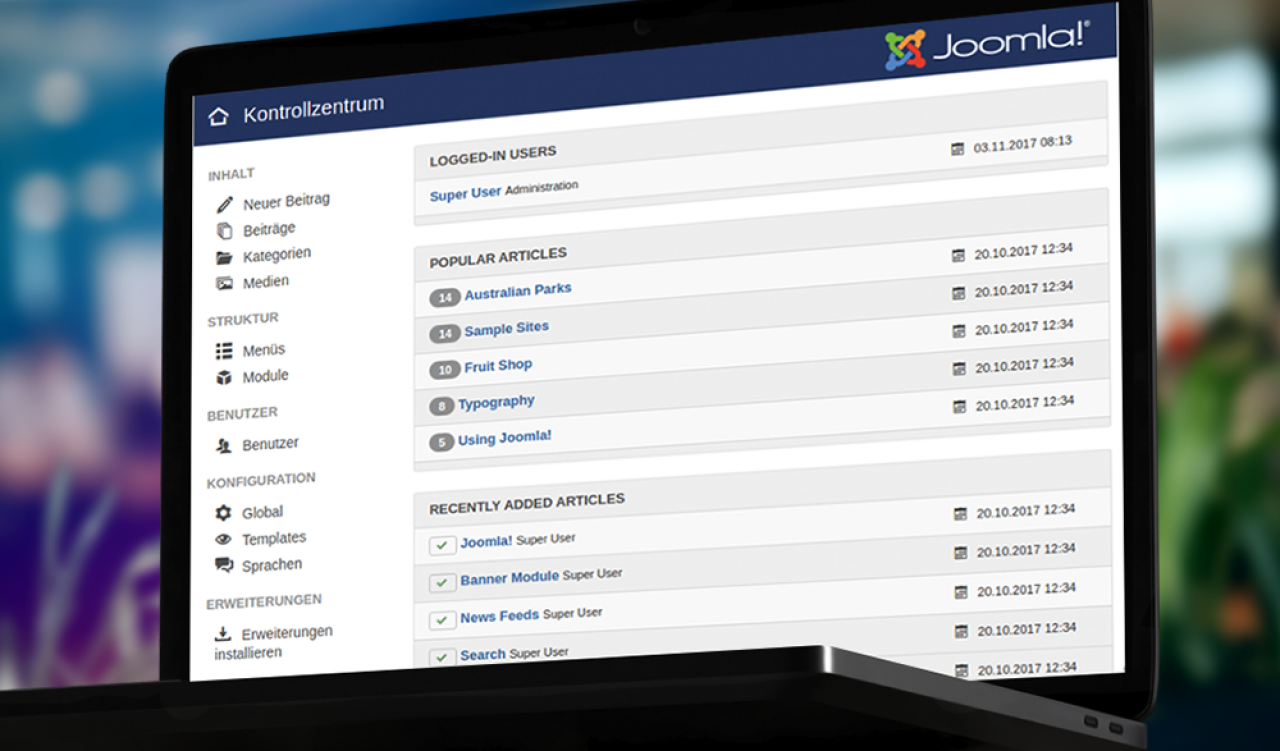1280x751 pixels.
Task: Open the Australian Parks article link
Action: coord(517,292)
